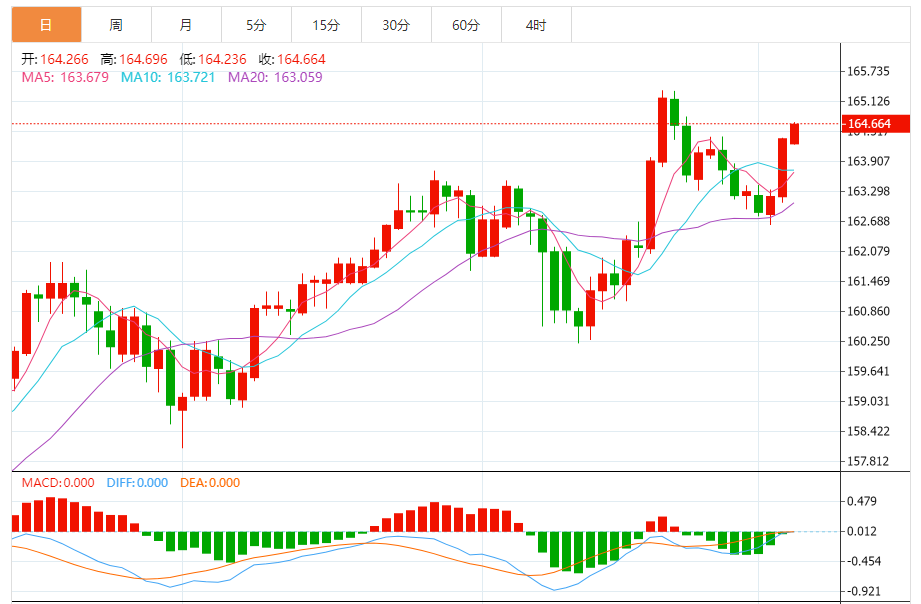Click the 0.479 MACD axis label
This screenshot has height=604, width=921.
coord(862,502)
